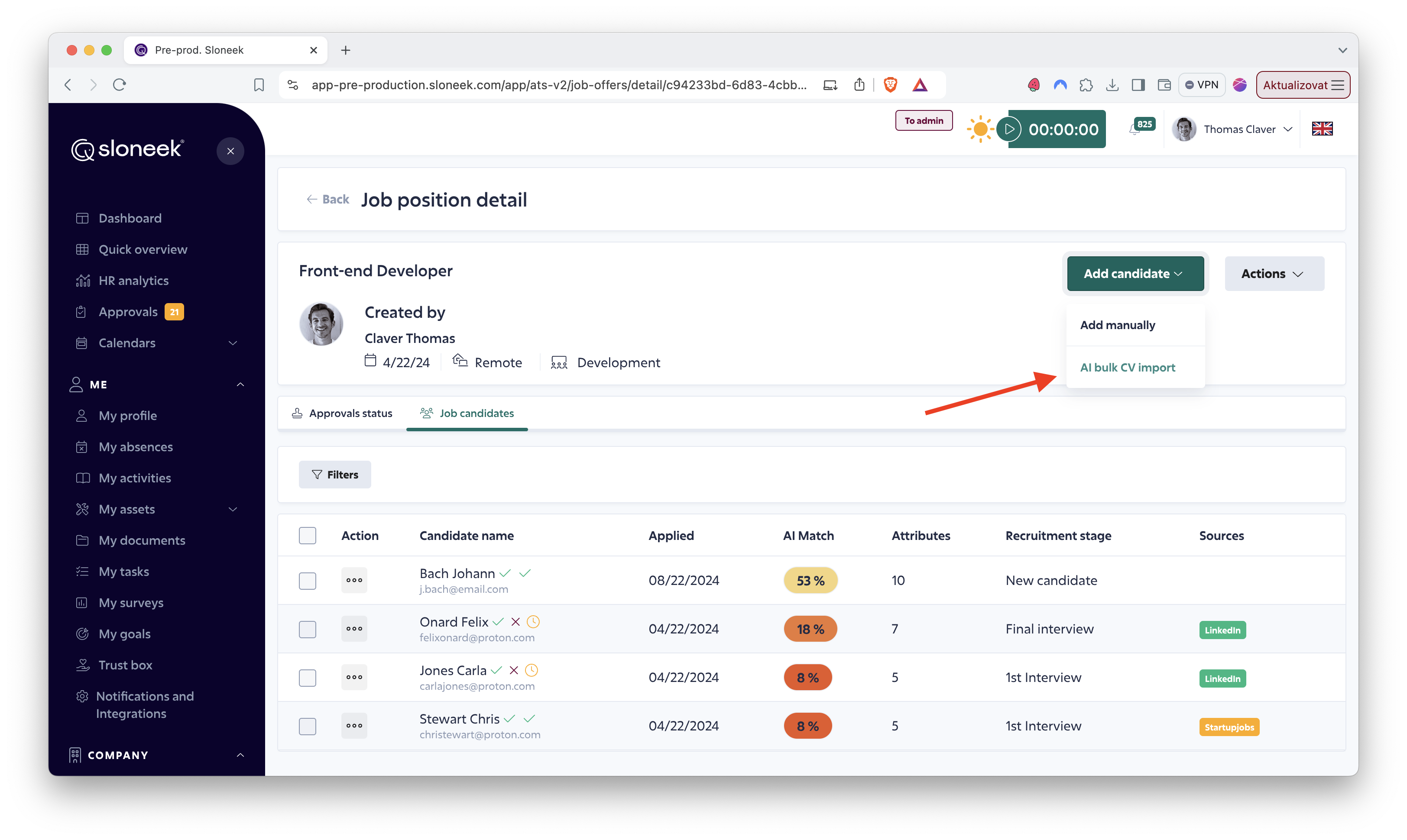Open the Actions dropdown
This screenshot has height=840, width=1407.
[x=1274, y=274]
